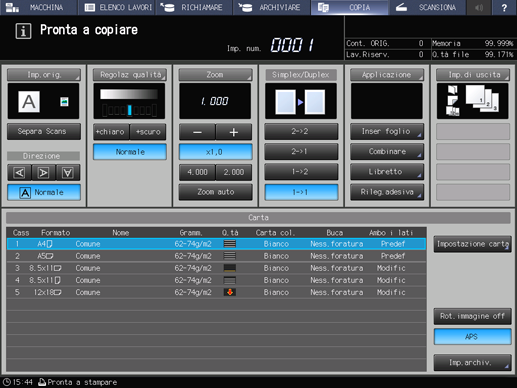517x388 pixels.
Task: Enable Zoom auto
Action: pos(215,192)
